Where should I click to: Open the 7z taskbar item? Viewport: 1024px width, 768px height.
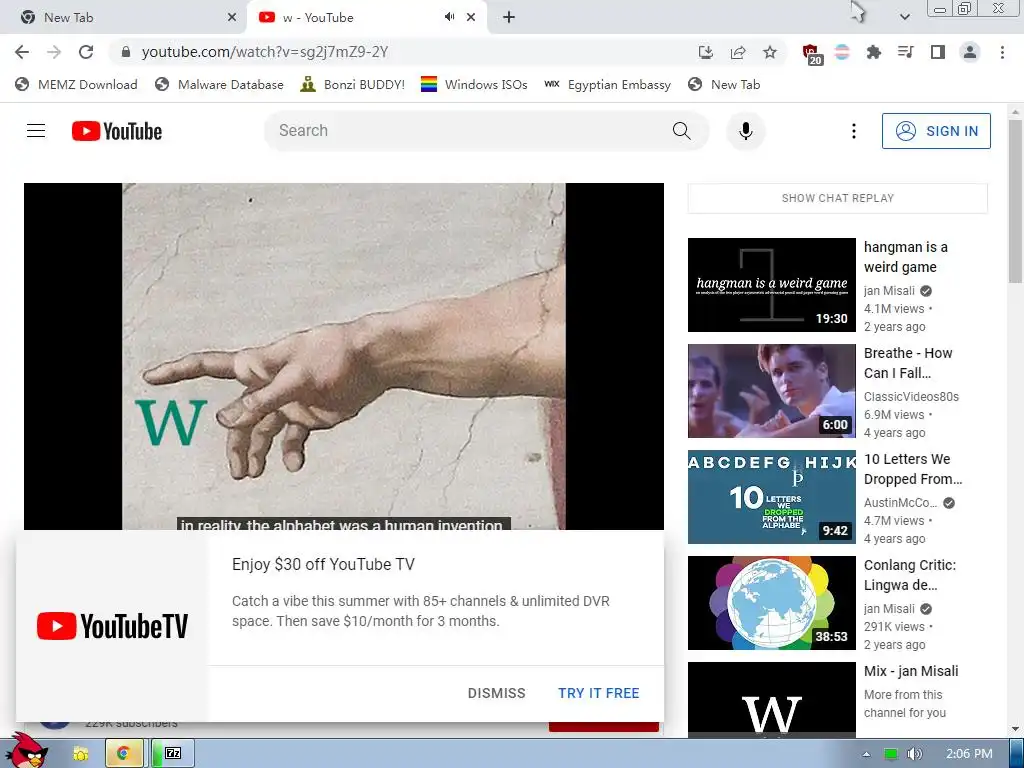(171, 753)
